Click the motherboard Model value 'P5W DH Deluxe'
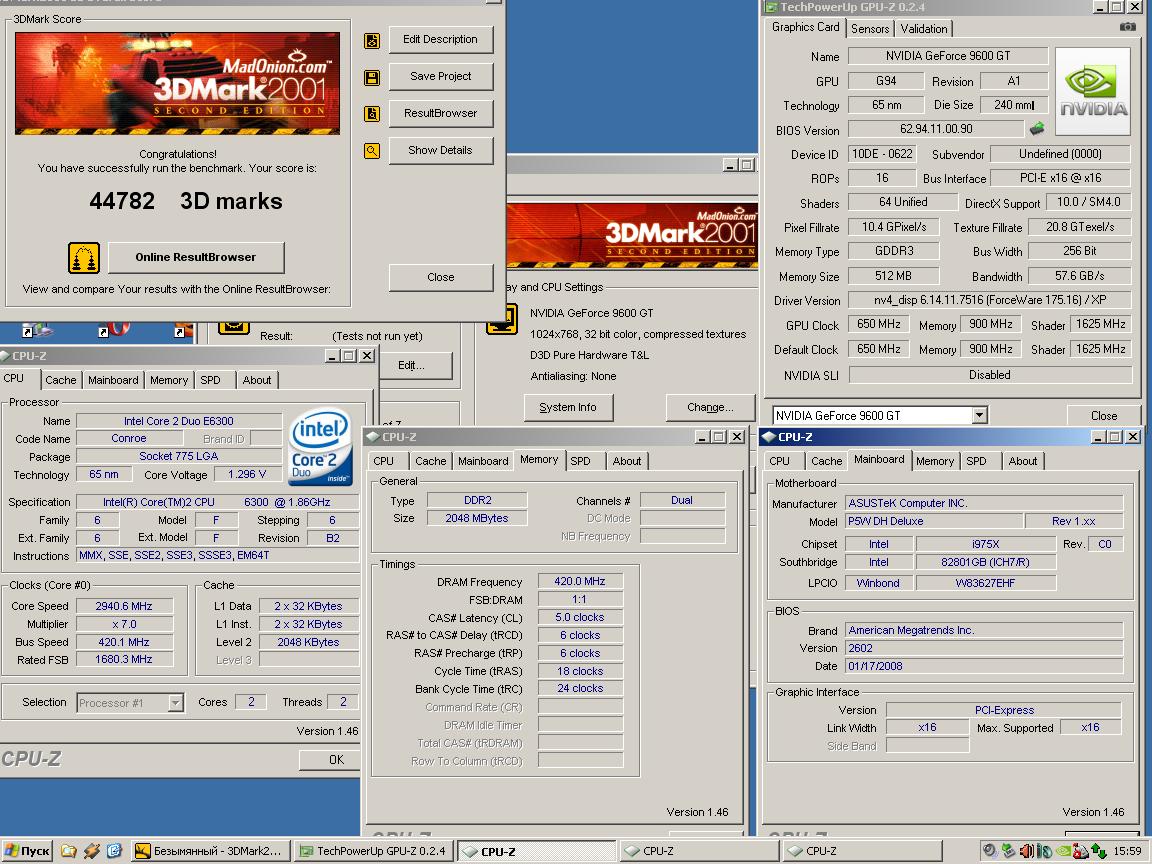This screenshot has width=1152, height=864. click(x=934, y=521)
